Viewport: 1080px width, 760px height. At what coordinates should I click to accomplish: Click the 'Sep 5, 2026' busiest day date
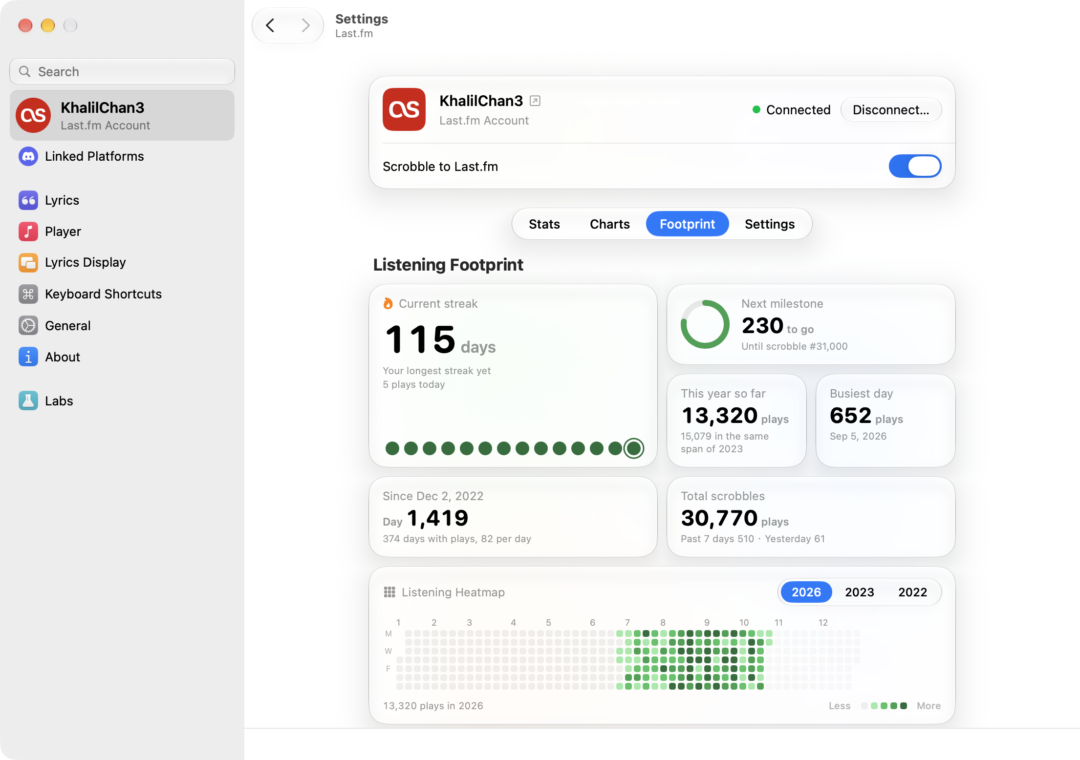tap(858, 436)
